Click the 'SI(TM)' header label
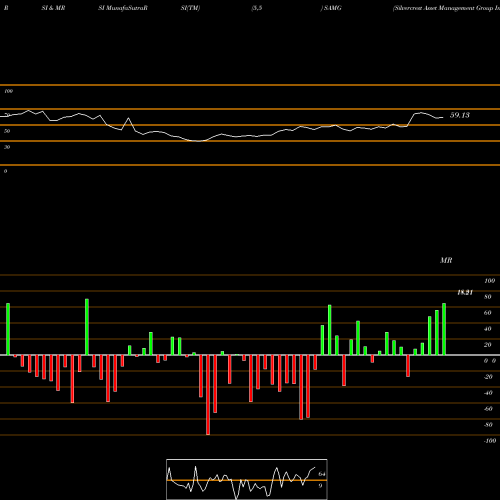Screen dimensions: 500x500 [190, 8]
